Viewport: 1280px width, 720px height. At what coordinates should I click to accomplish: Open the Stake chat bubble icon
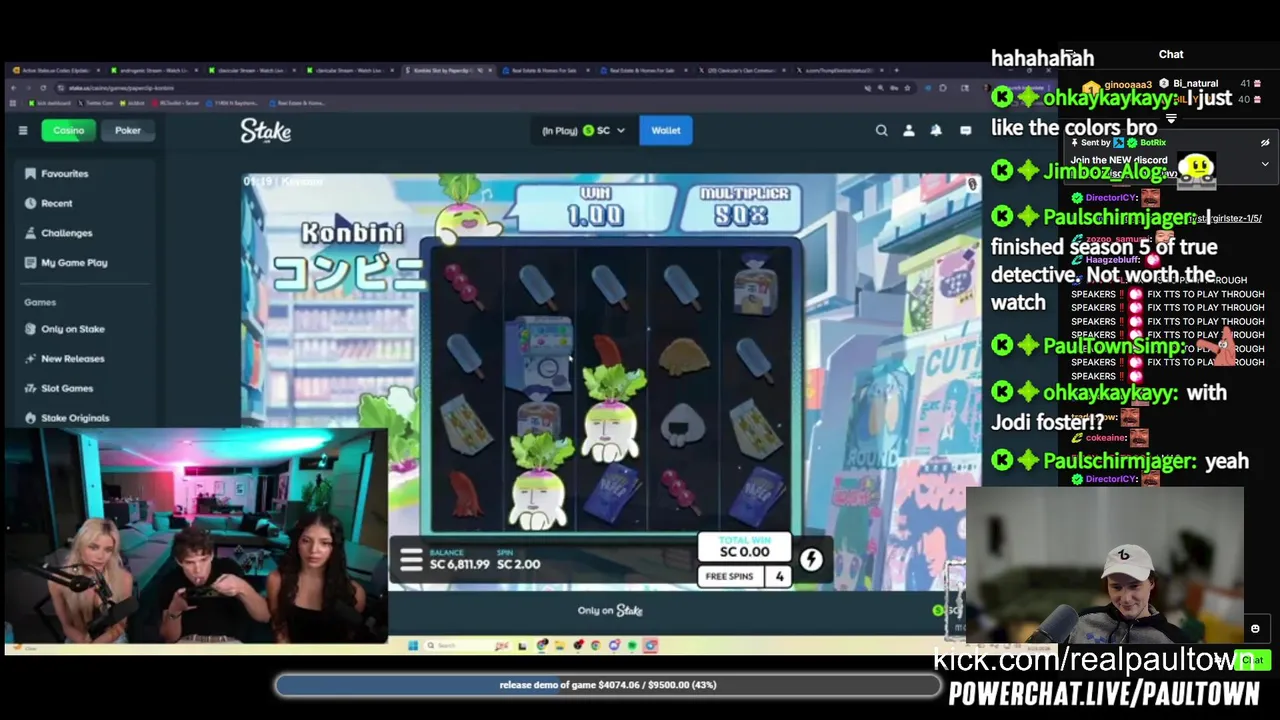(965, 130)
